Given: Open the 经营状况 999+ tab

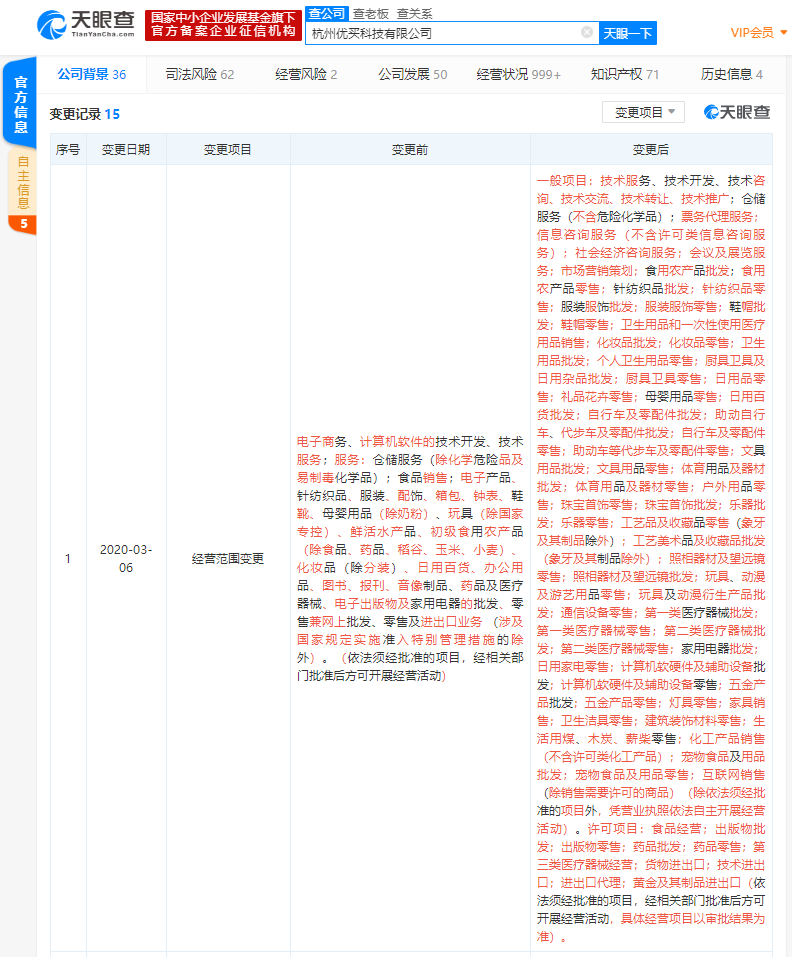Looking at the screenshot, I should tap(518, 74).
